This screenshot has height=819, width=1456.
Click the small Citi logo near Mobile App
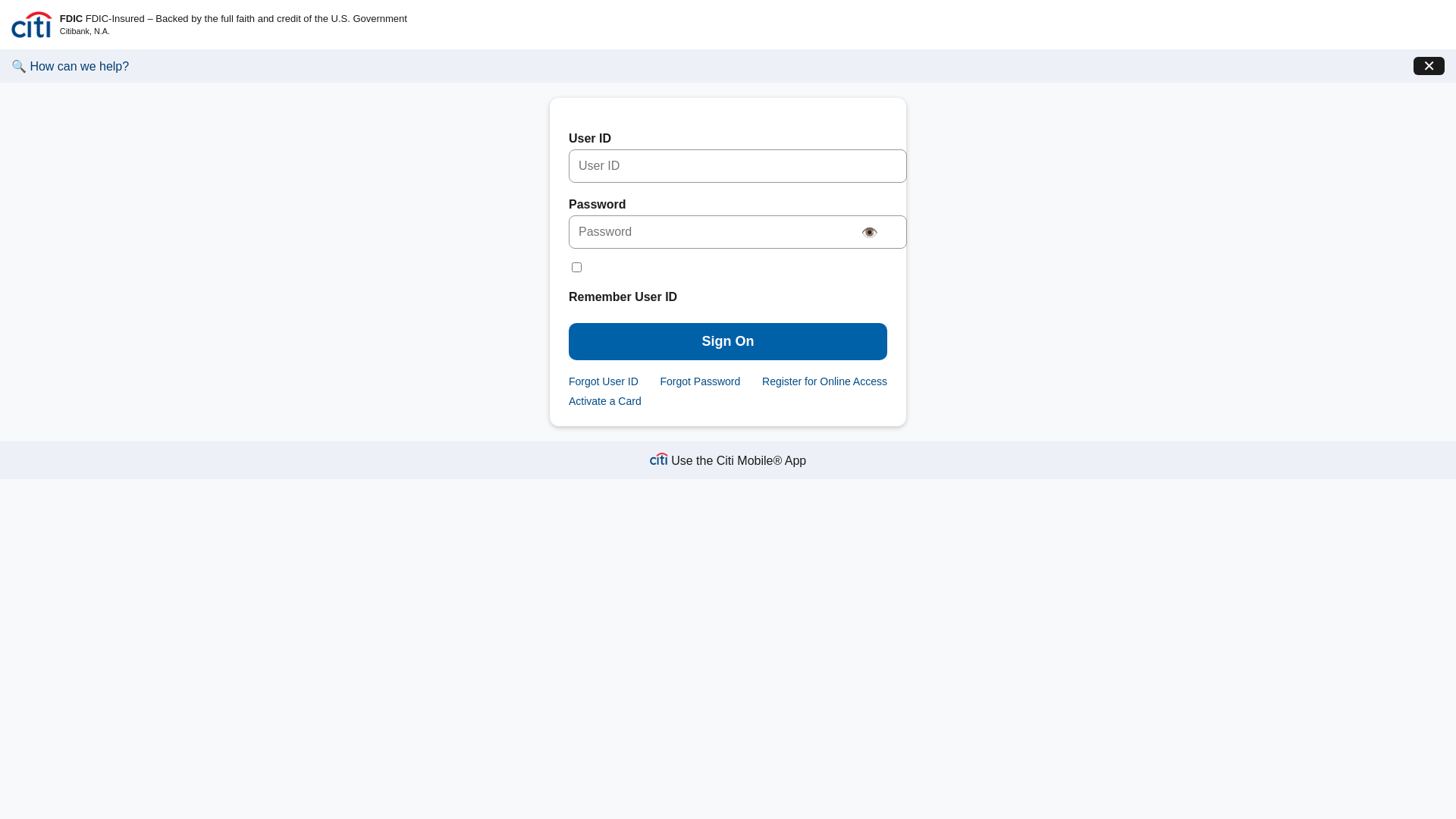[658, 460]
